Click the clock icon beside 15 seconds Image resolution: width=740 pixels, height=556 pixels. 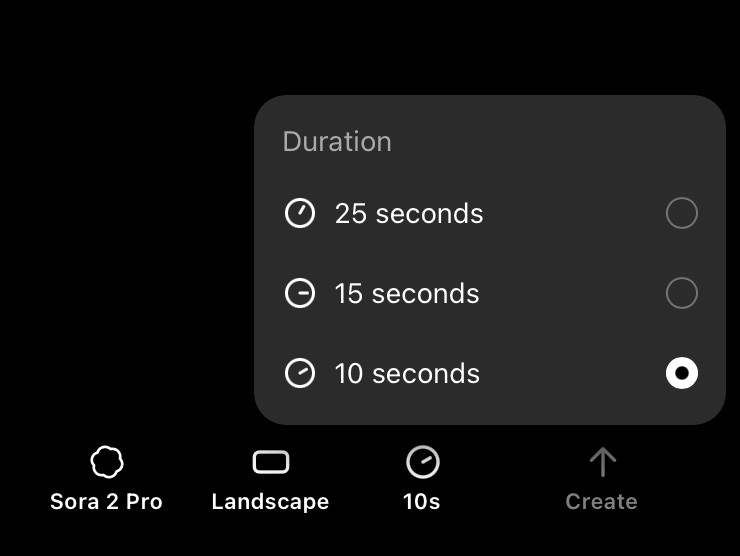(x=300, y=293)
